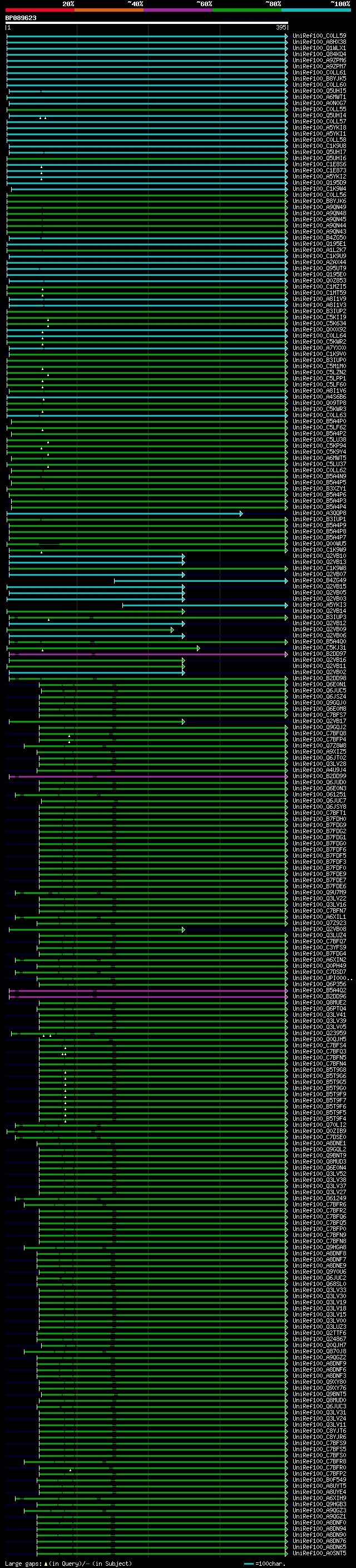Image resolution: width=356 pixels, height=1568 pixels.
Task: Select the UniRef100_A9QN49 label
Action: (x=319, y=207)
